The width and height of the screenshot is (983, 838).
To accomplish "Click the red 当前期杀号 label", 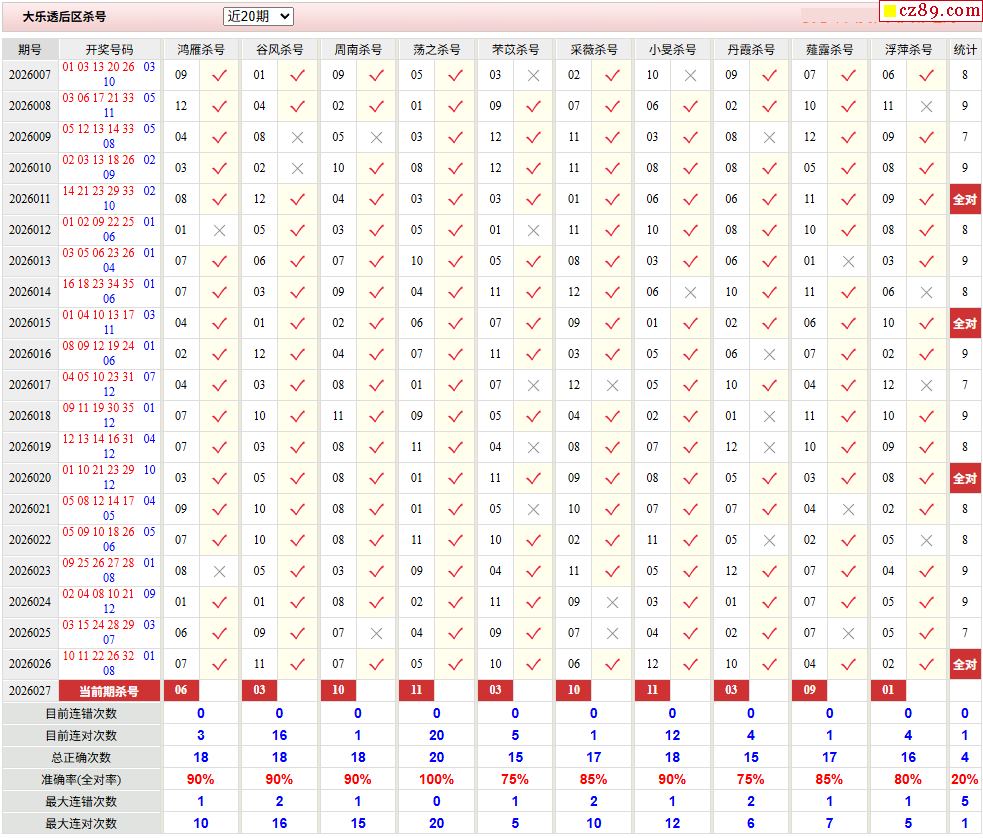I will 109,691.
